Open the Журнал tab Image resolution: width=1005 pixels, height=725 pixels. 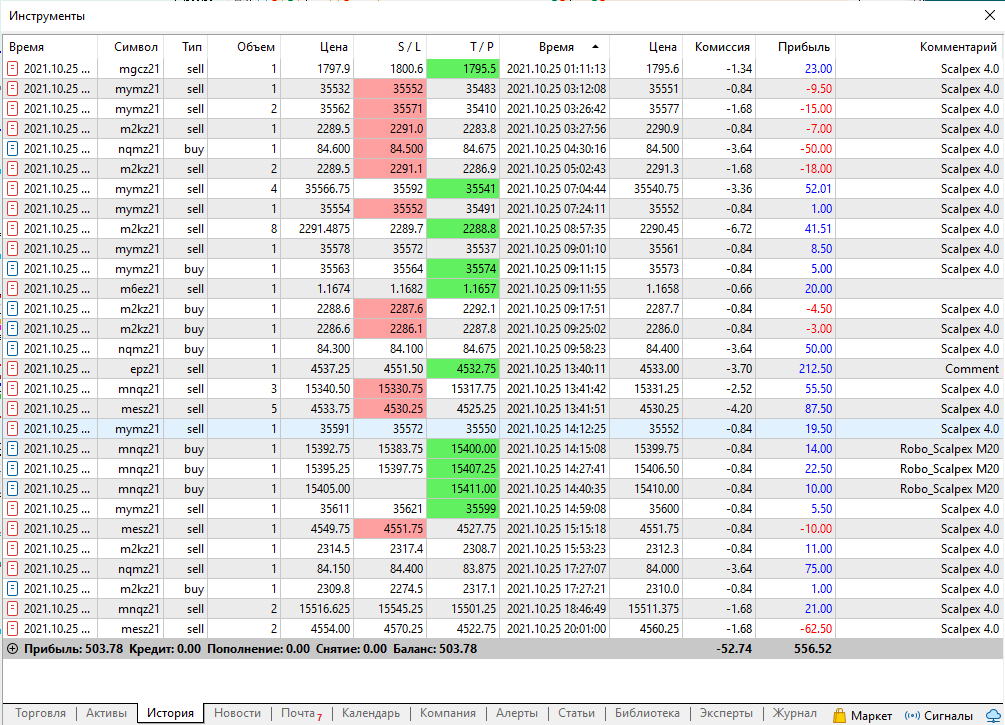point(795,713)
